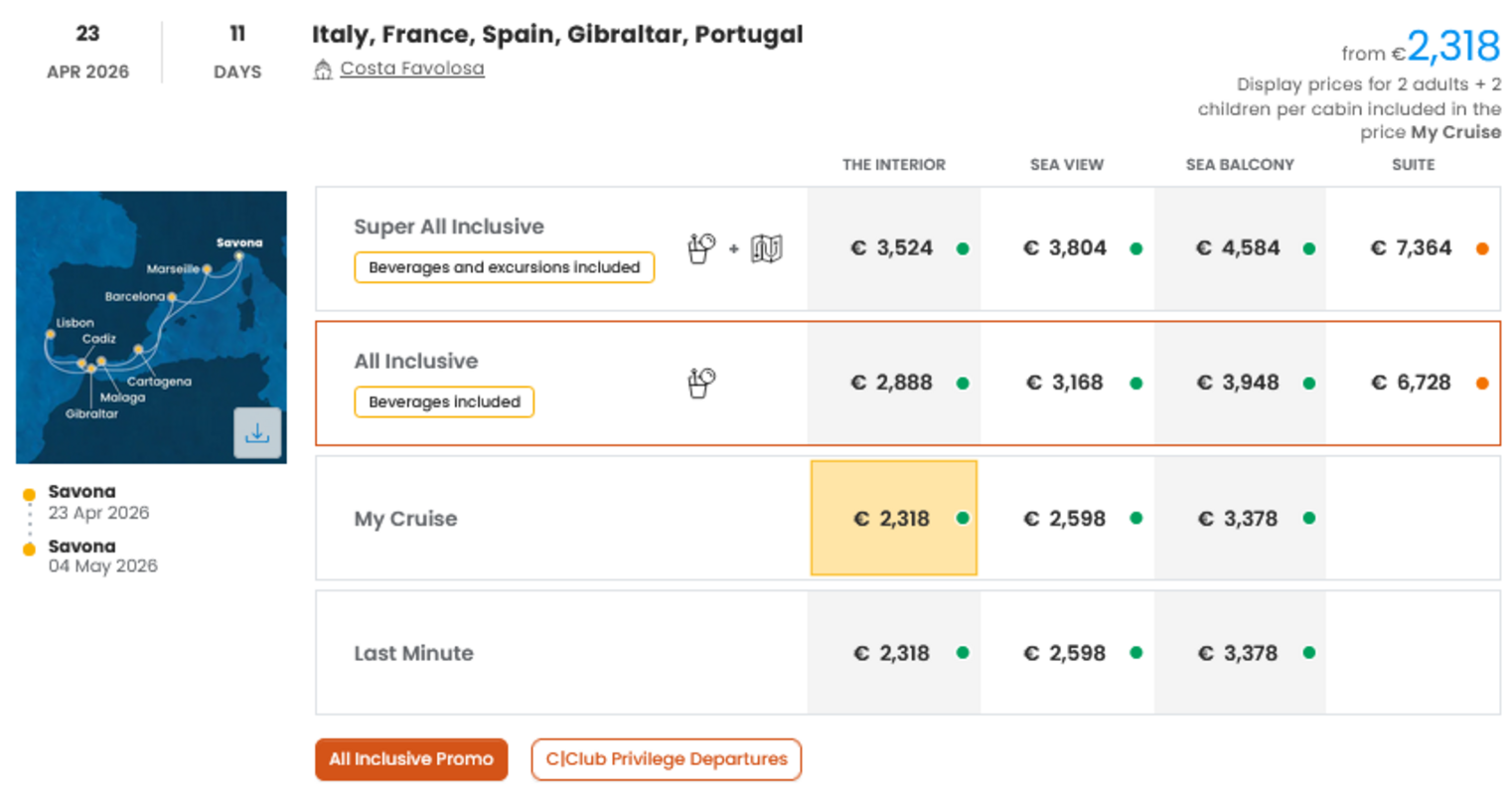Open the Costa Favolosa ship link
Viewport: 1512px width, 795px height.
point(412,69)
